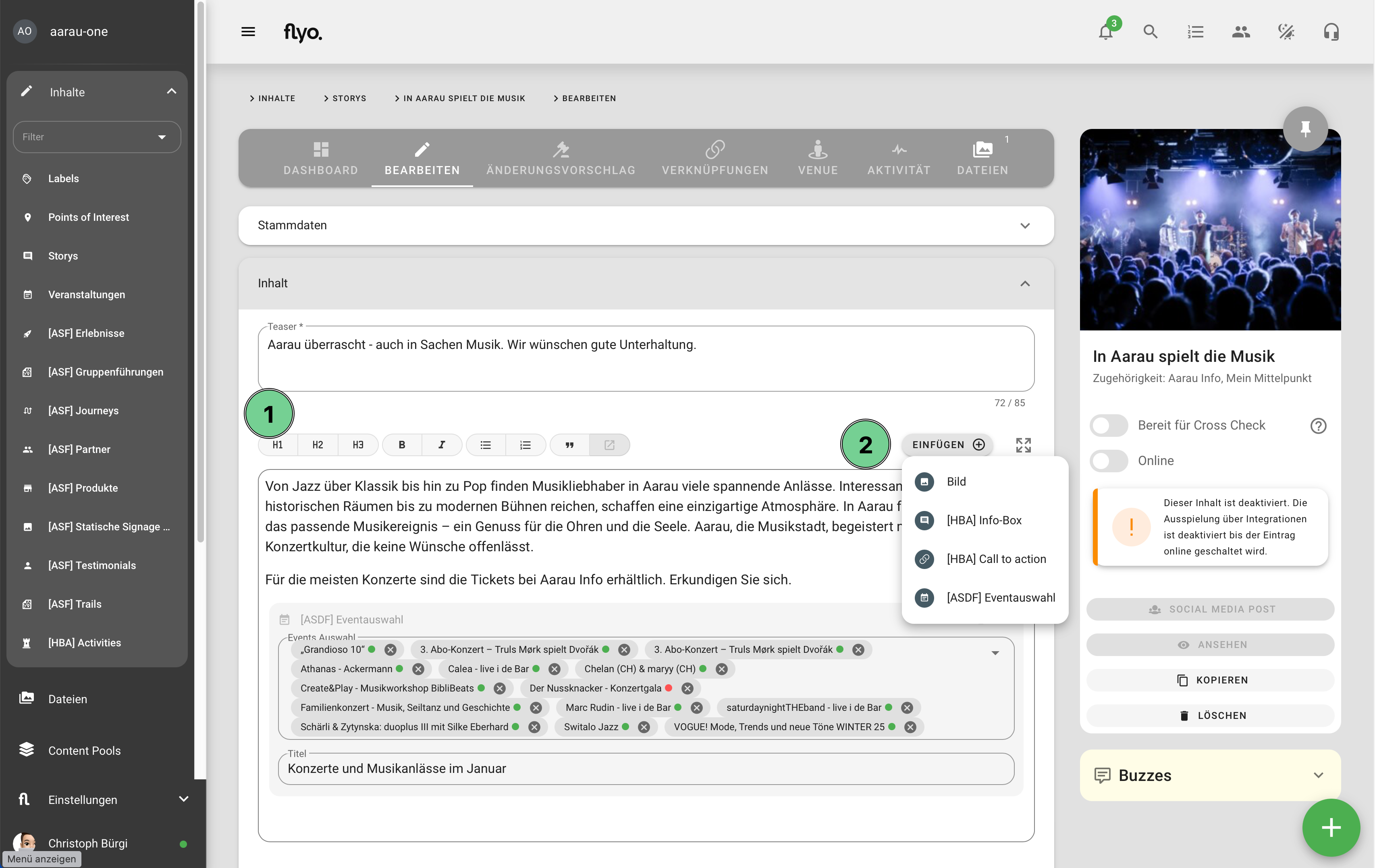Remove the 'Switalo Jazz' event chip
The height and width of the screenshot is (868, 1375).
click(644, 727)
